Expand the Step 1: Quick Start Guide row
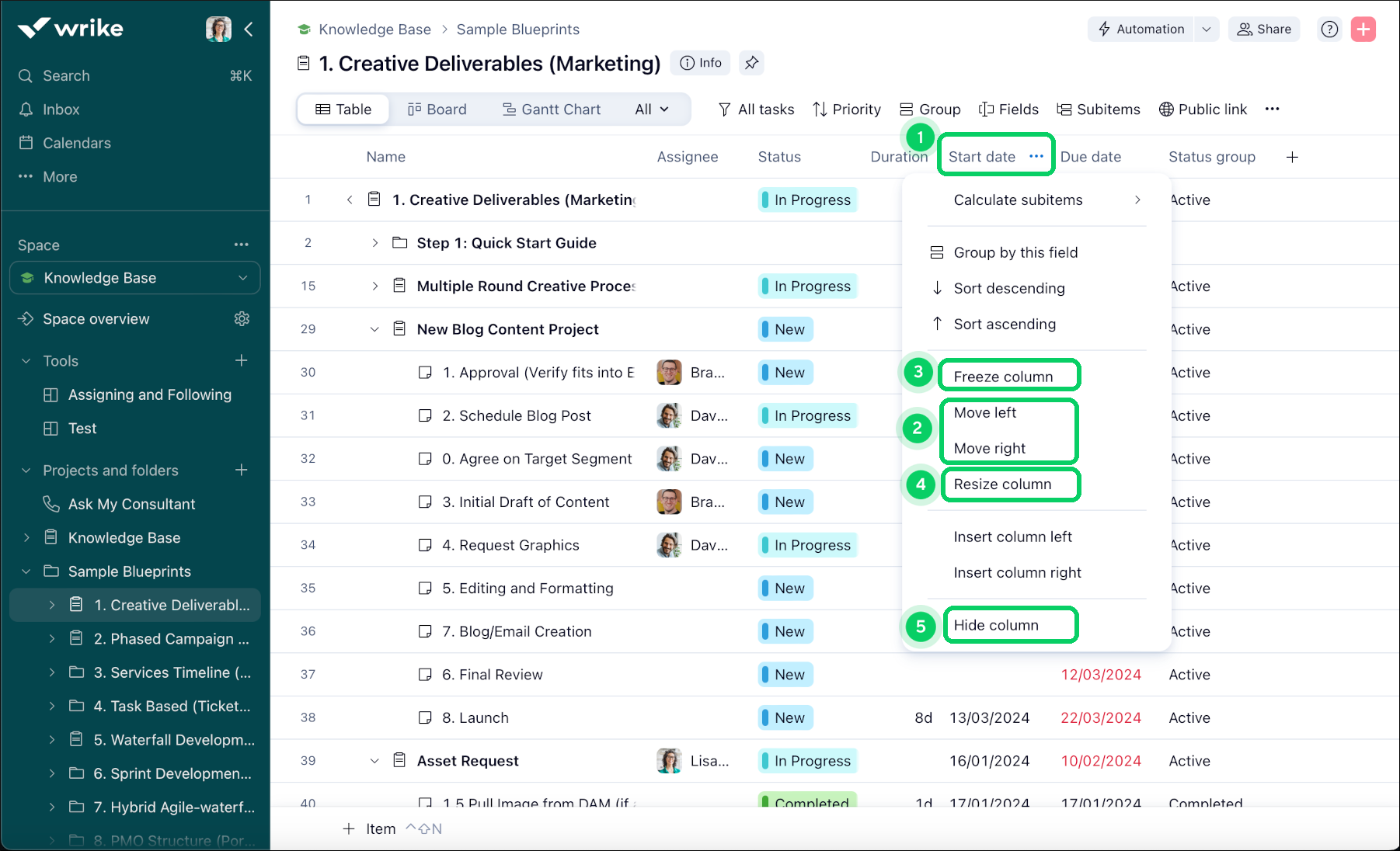The width and height of the screenshot is (1400, 851). (x=374, y=243)
